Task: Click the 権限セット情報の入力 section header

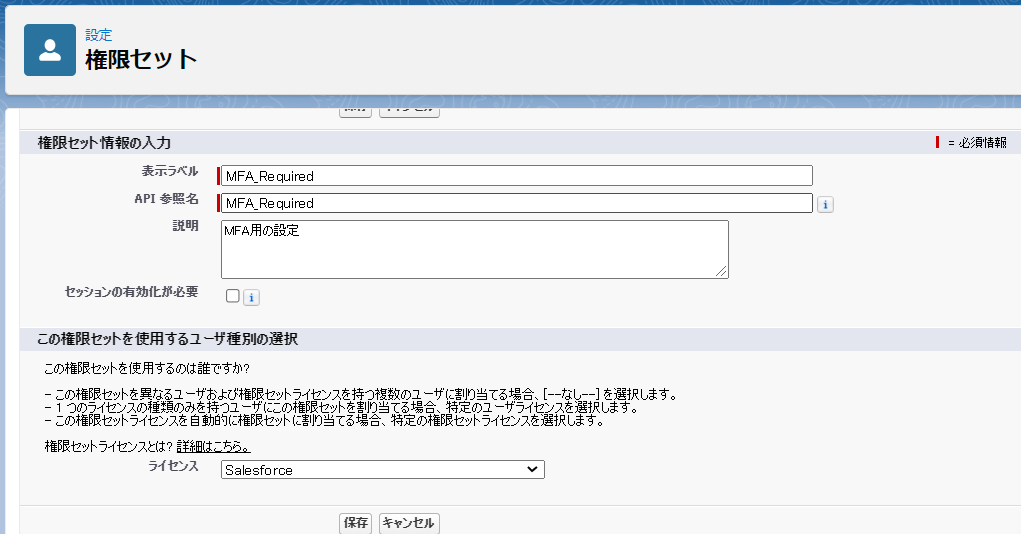Action: click(104, 143)
